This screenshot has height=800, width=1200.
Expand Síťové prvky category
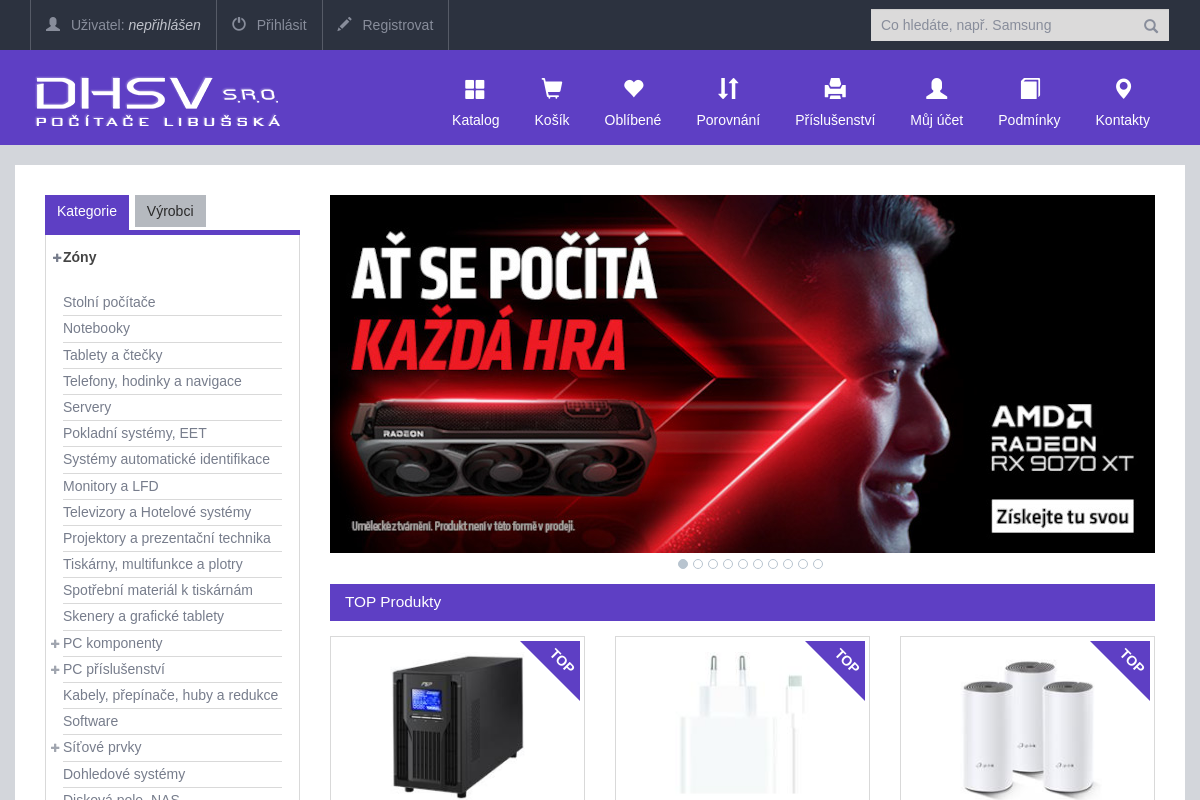55,747
